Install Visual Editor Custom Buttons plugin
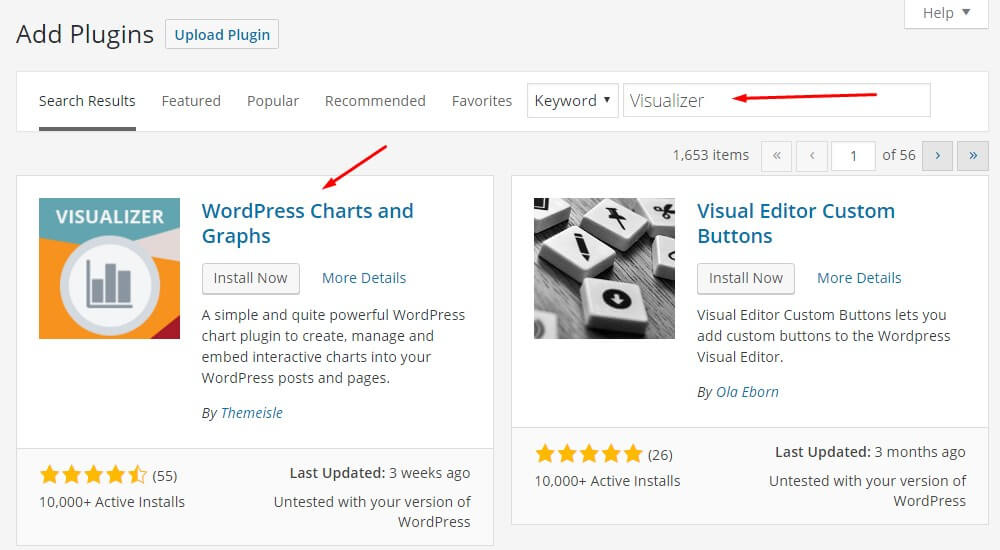This screenshot has height=550, width=1000. (745, 278)
